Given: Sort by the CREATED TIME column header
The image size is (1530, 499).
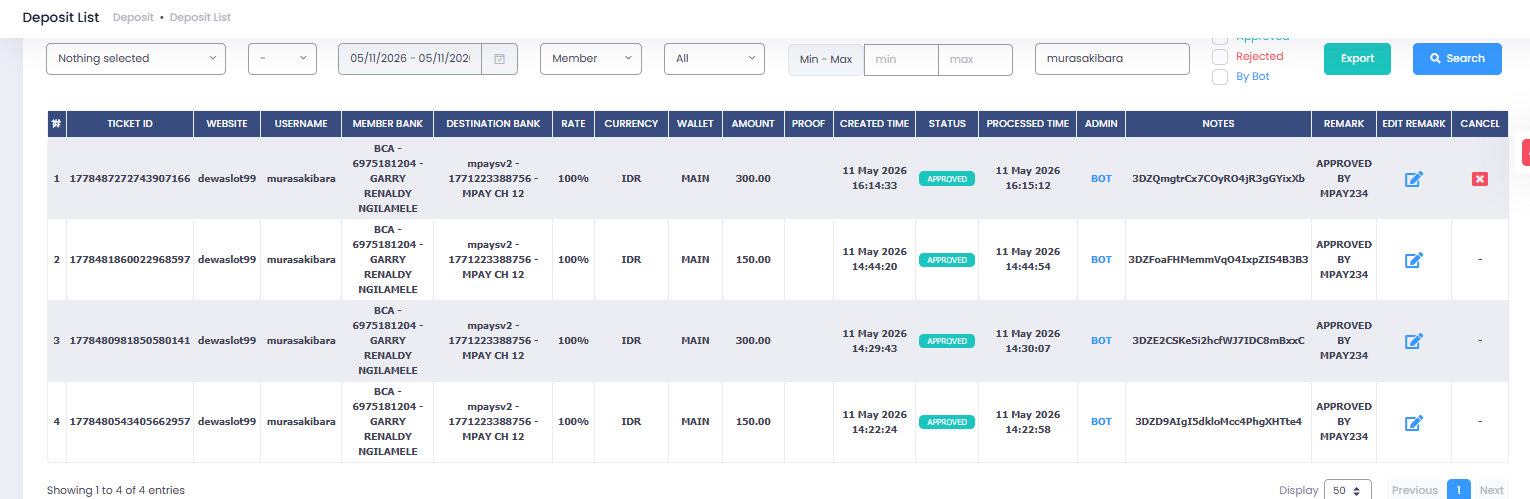Looking at the screenshot, I should pos(874,124).
